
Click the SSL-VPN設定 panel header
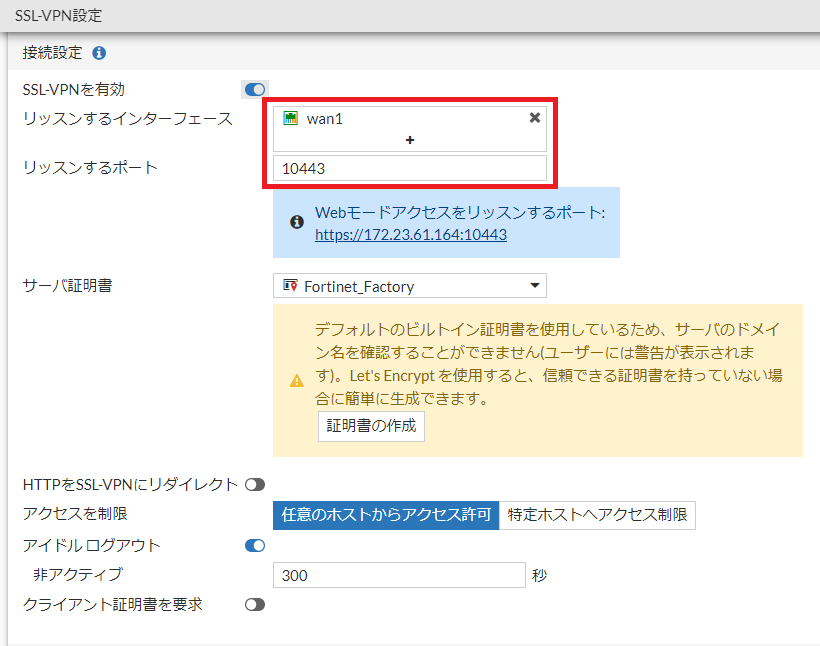pyautogui.click(x=58, y=16)
